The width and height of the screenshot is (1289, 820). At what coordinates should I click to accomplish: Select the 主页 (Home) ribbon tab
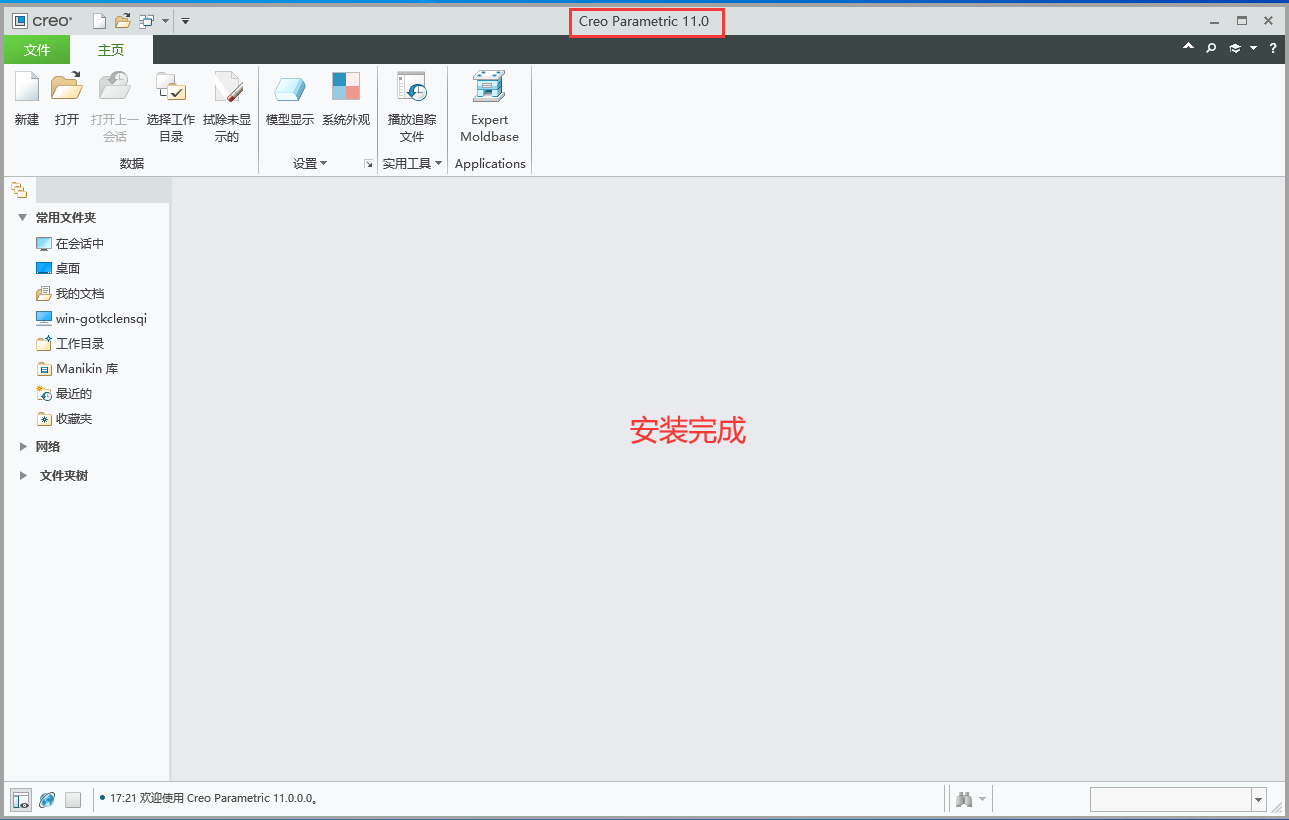click(x=111, y=49)
